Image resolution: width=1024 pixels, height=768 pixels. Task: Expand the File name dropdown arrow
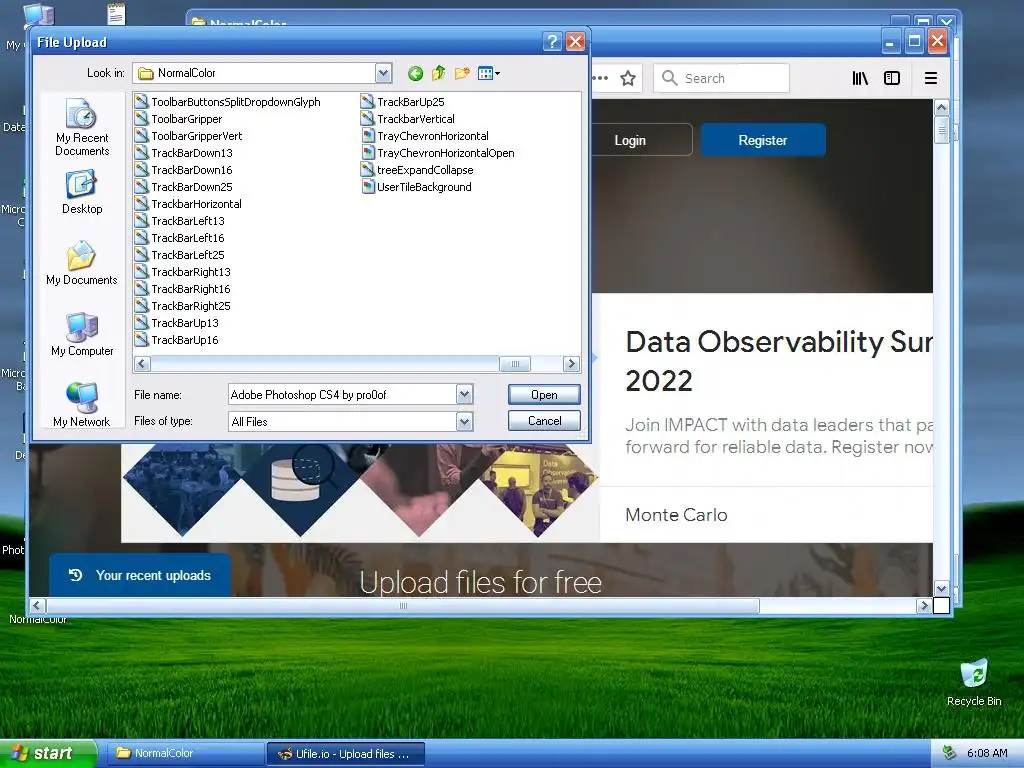464,394
